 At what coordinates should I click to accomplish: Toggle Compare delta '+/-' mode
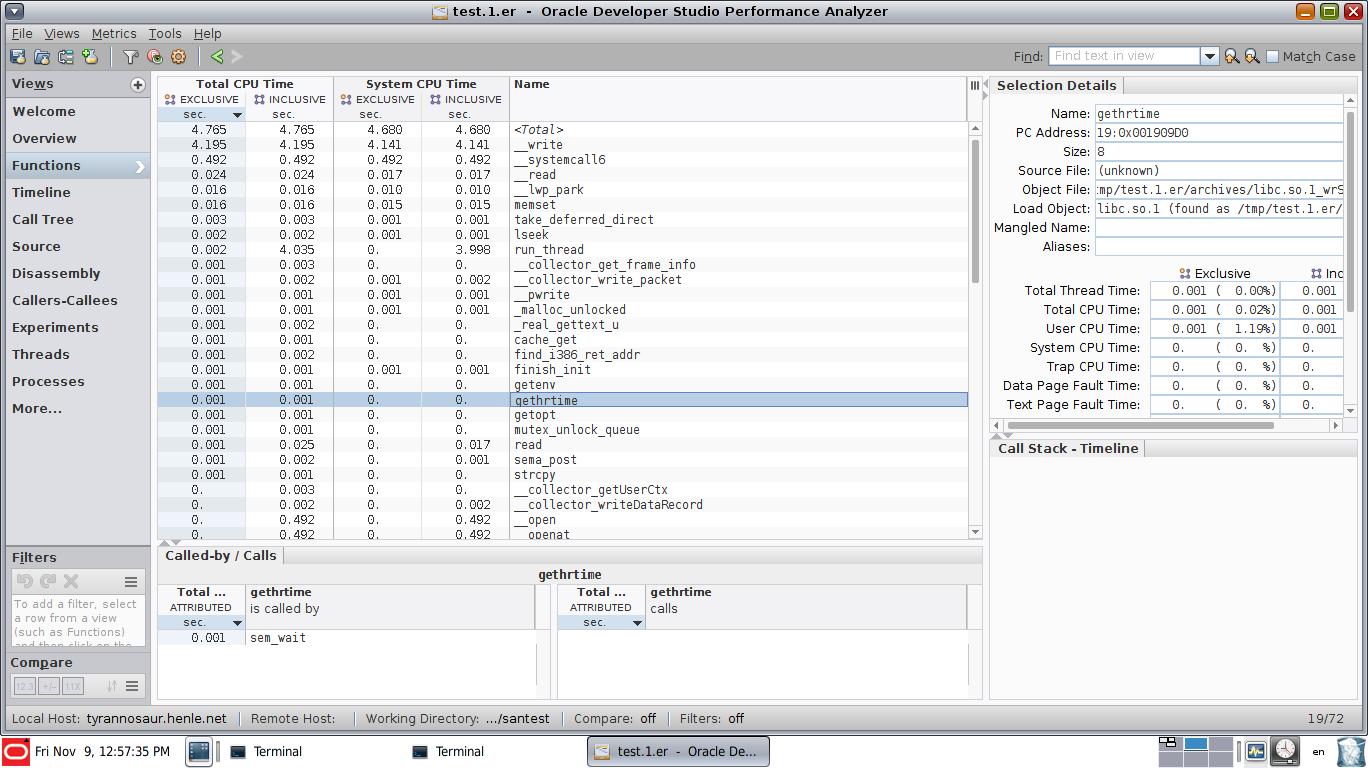coord(48,686)
